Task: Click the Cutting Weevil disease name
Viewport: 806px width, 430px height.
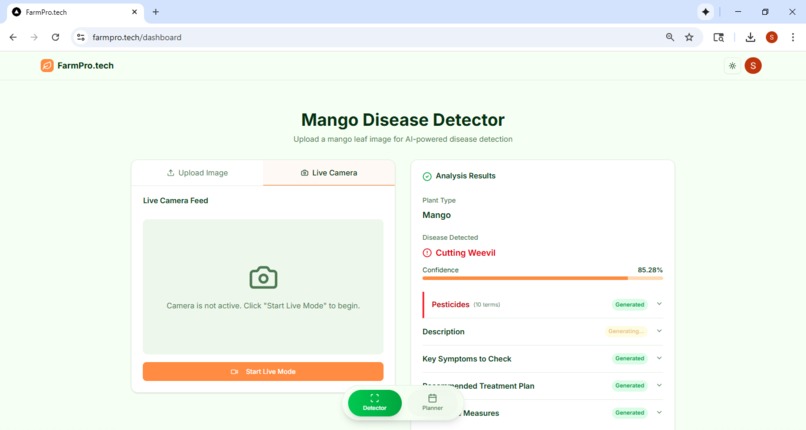Action: [465, 253]
